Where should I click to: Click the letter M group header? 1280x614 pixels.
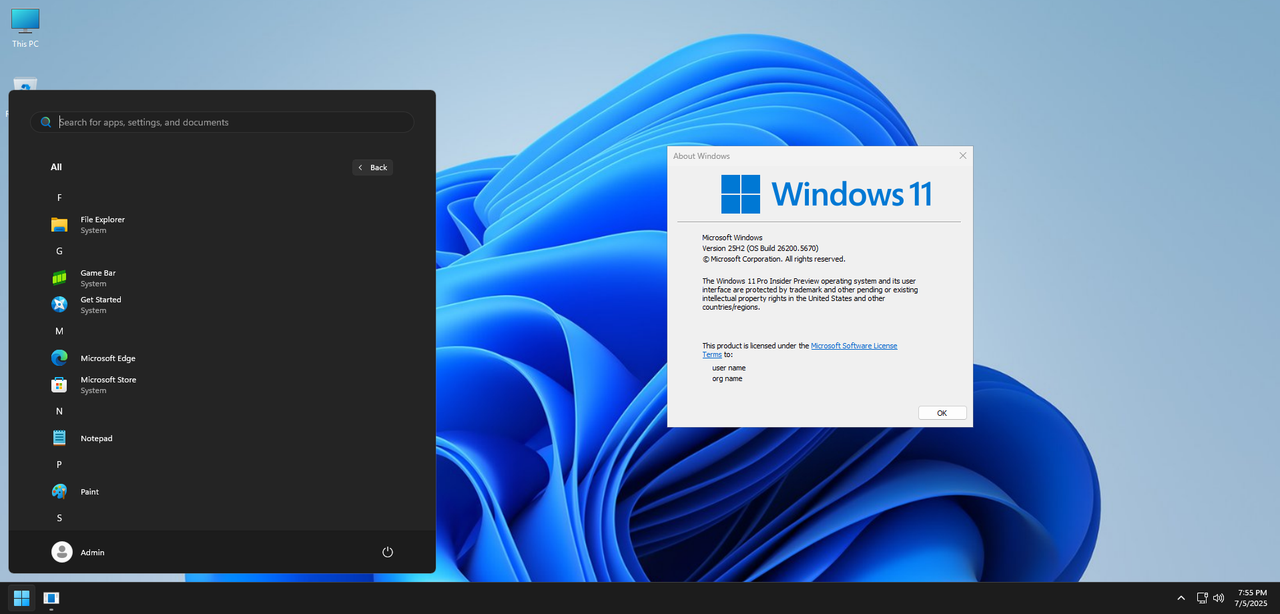[59, 331]
